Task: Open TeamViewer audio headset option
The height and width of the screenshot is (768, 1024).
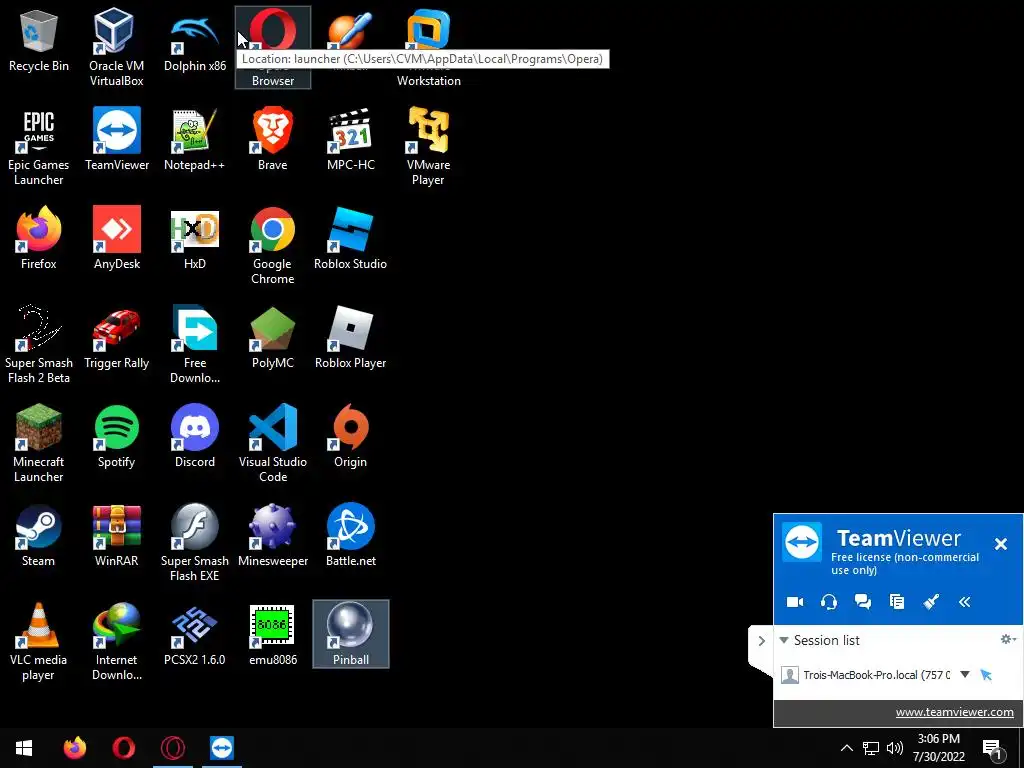Action: [x=829, y=602]
